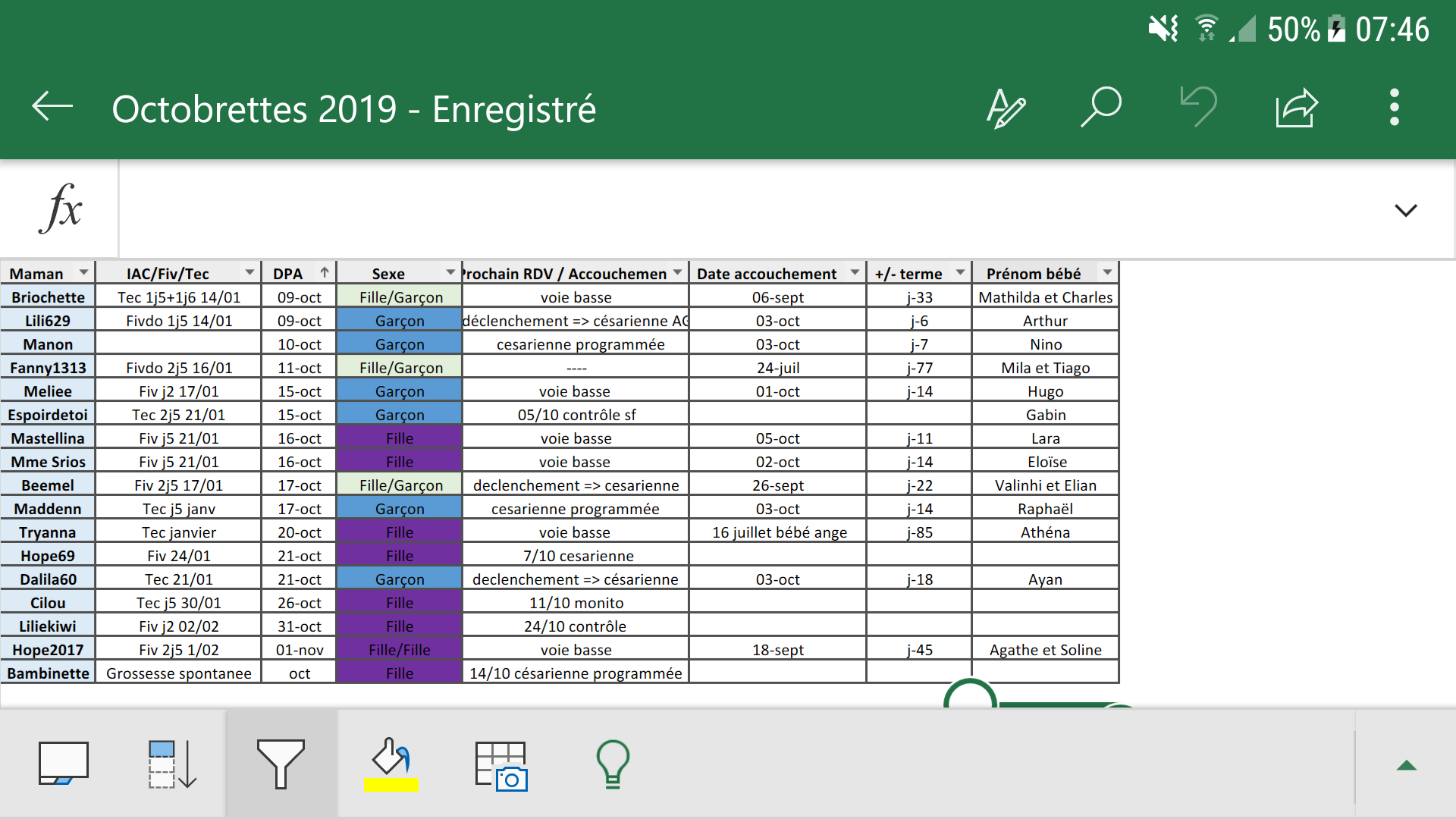Tap the back arrow to exit workbook

coord(52,107)
